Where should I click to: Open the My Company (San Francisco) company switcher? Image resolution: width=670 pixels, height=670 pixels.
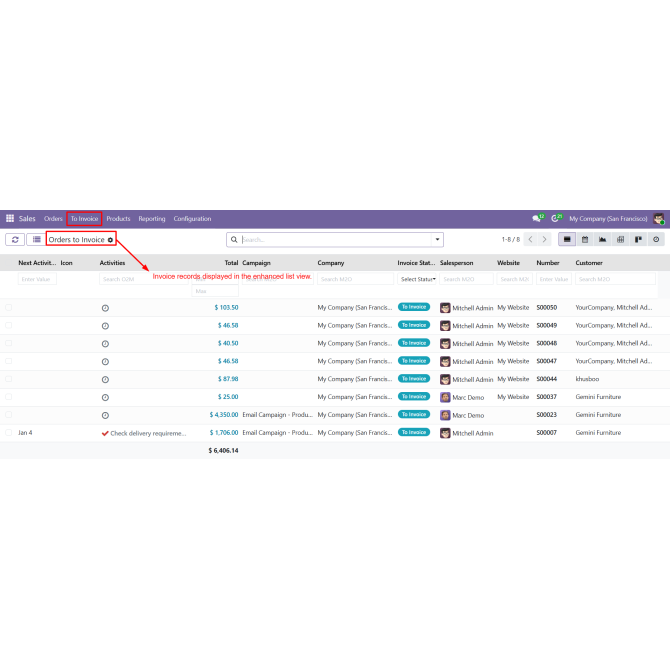608,218
